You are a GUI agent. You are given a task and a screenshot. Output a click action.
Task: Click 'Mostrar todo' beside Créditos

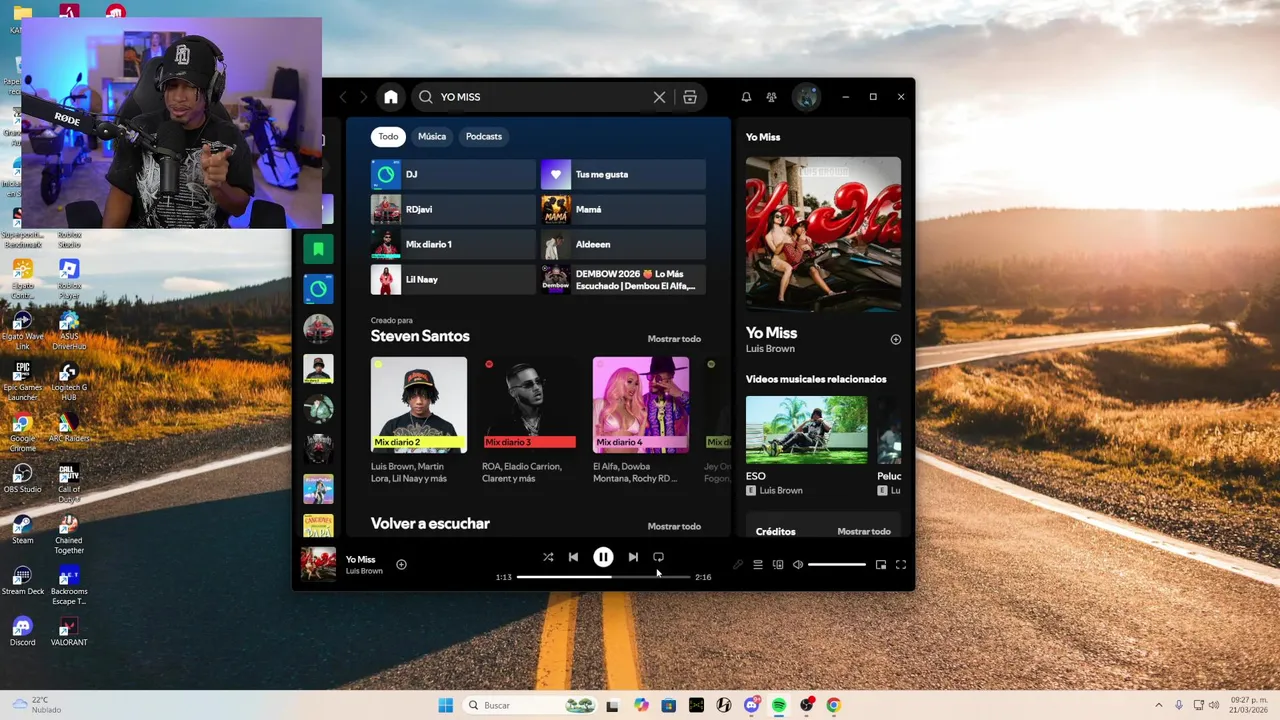[864, 532]
